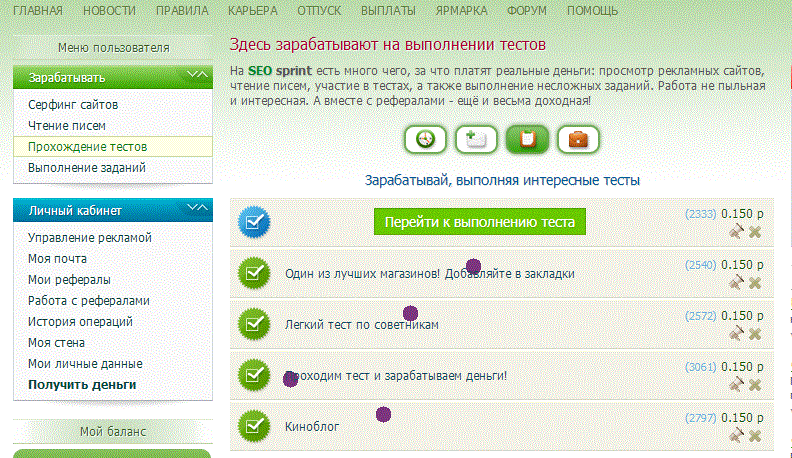Pin test 2540 with the pushpin icon
792x458 pixels.
736,283
